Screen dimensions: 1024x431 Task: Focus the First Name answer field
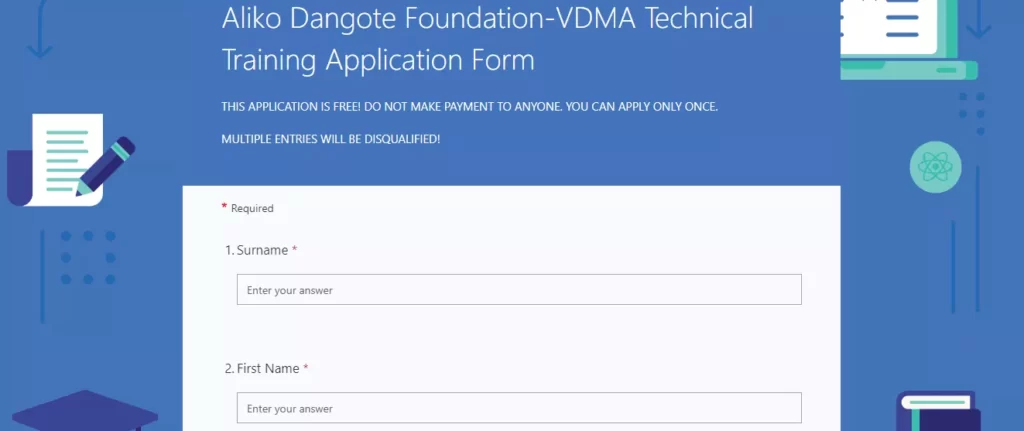click(519, 408)
